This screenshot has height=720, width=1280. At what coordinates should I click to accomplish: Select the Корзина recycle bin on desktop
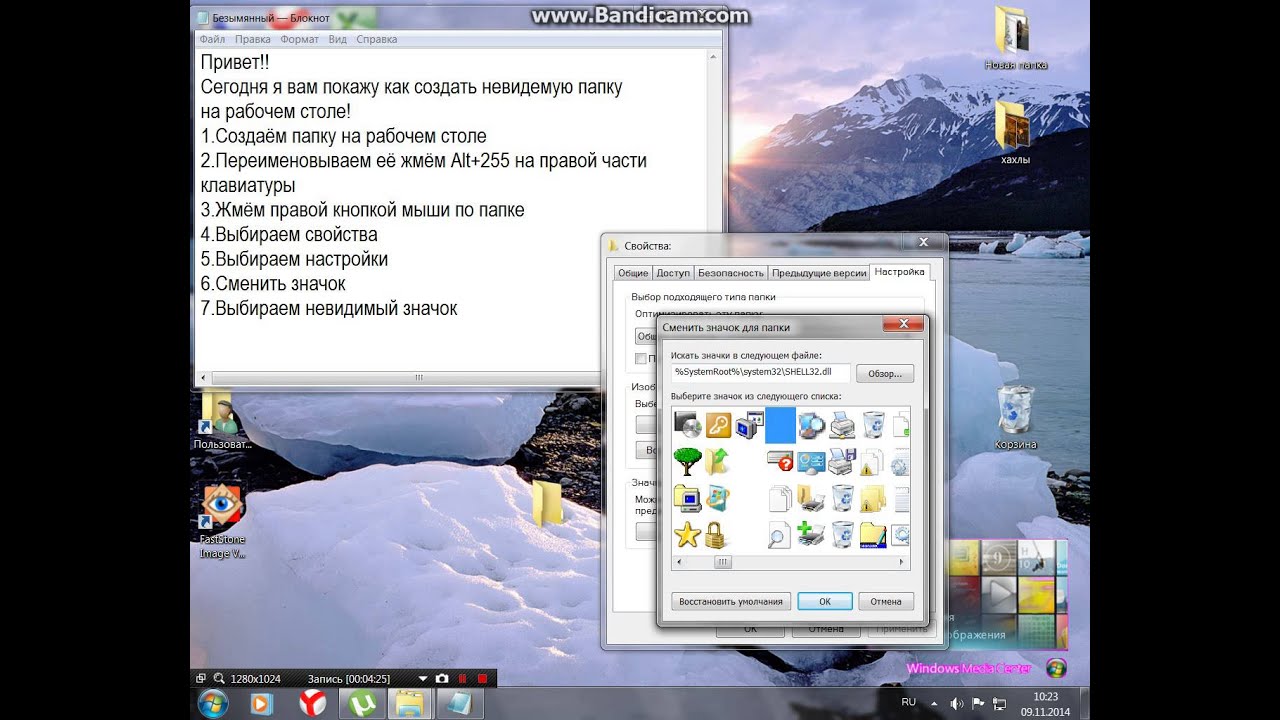tap(1015, 417)
